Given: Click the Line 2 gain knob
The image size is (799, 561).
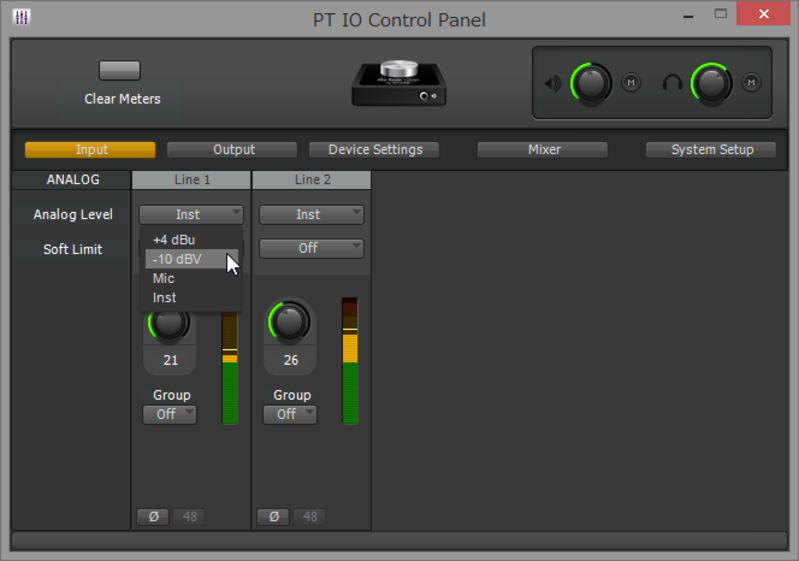Looking at the screenshot, I should pos(289,323).
